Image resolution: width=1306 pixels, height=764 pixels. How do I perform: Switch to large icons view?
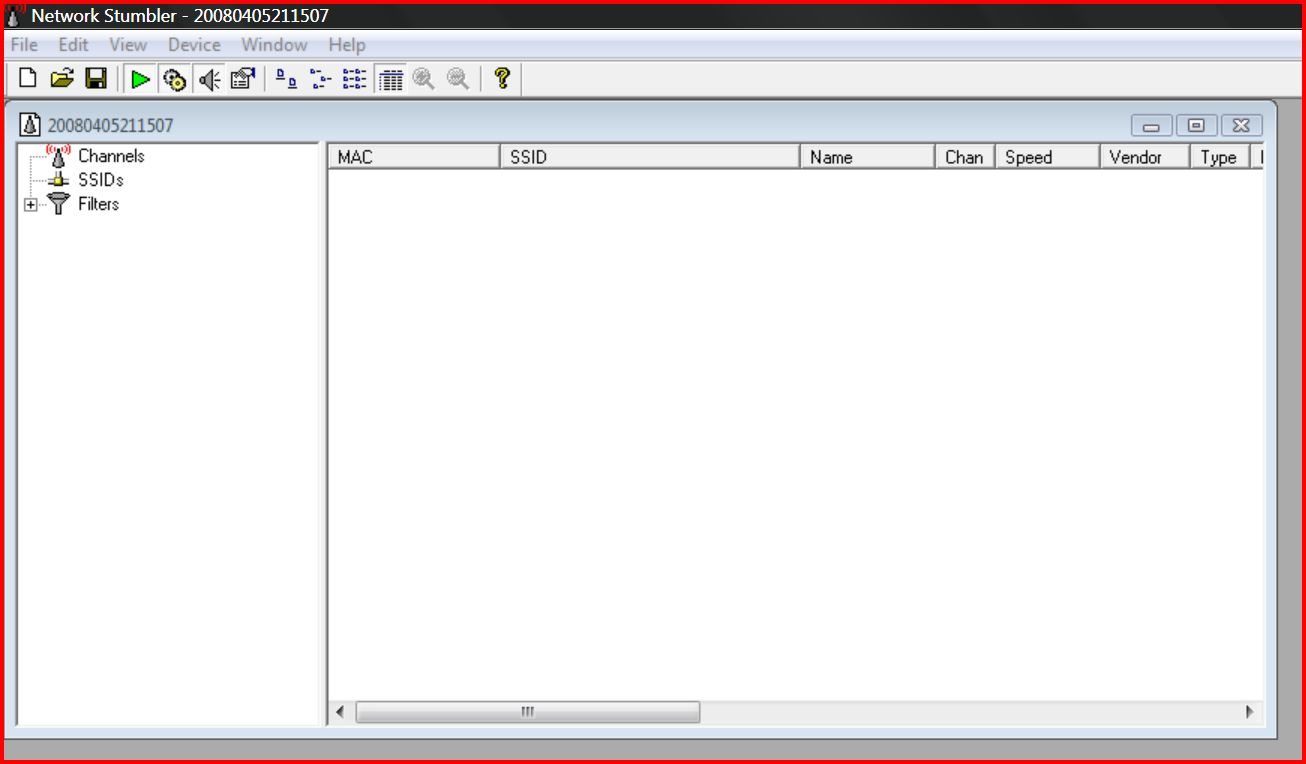[287, 79]
